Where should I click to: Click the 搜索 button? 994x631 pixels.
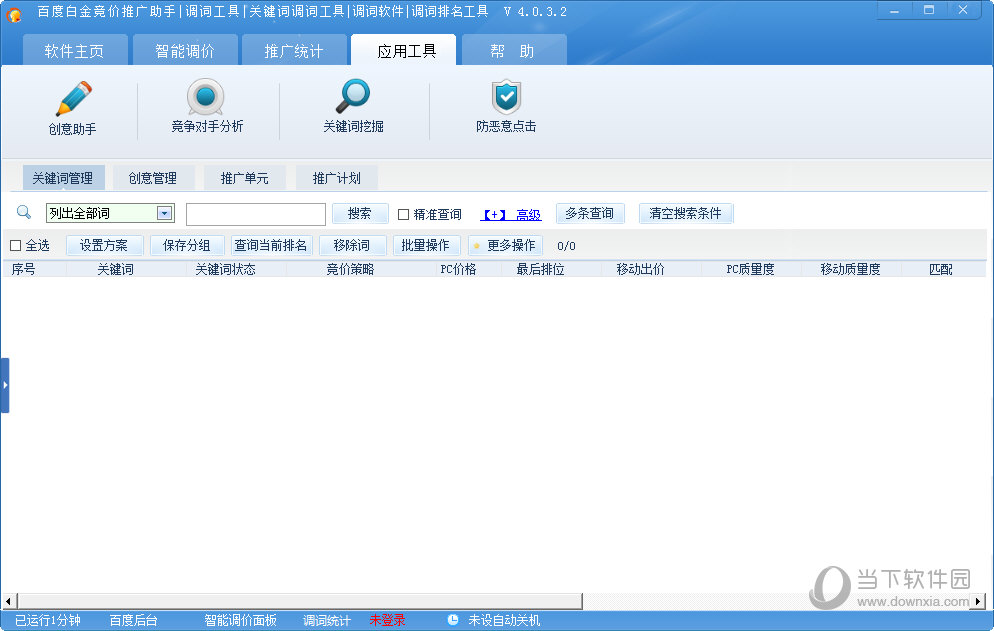(x=360, y=214)
